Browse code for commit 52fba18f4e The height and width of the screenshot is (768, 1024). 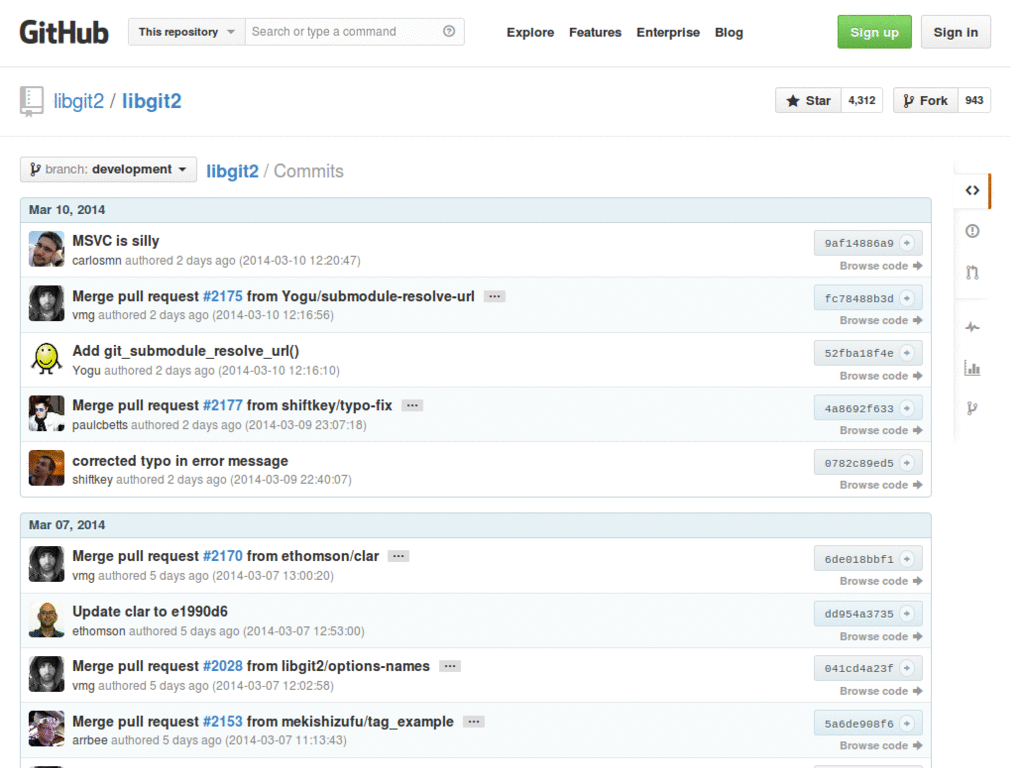pos(881,376)
